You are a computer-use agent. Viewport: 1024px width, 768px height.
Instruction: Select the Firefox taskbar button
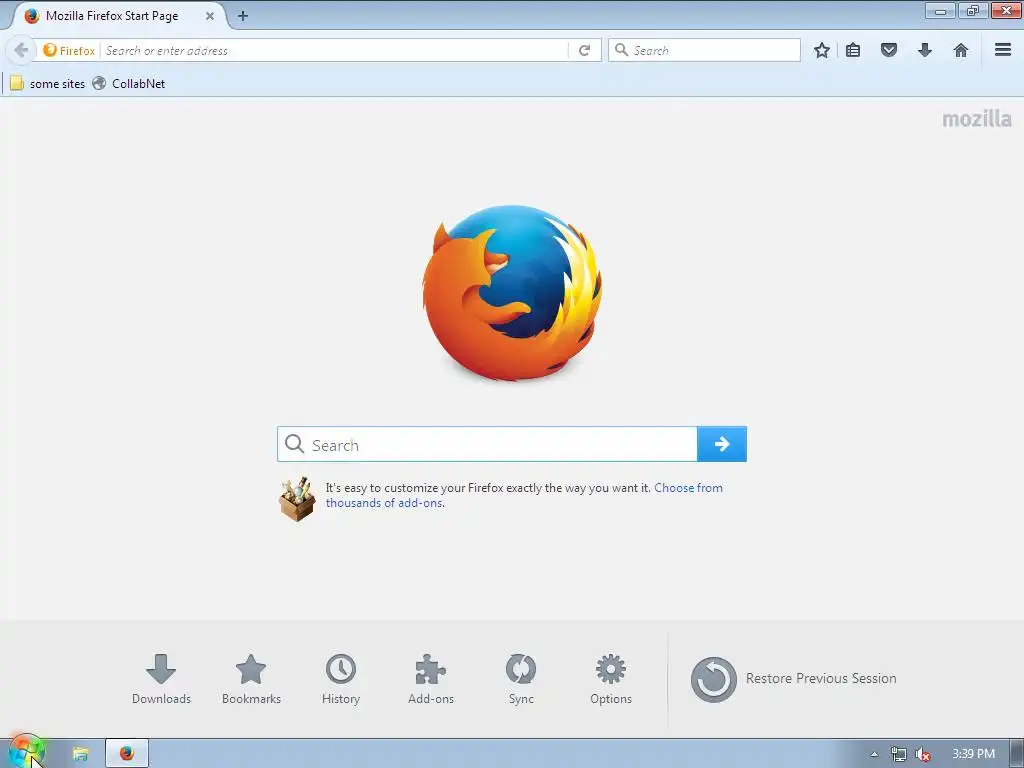127,754
